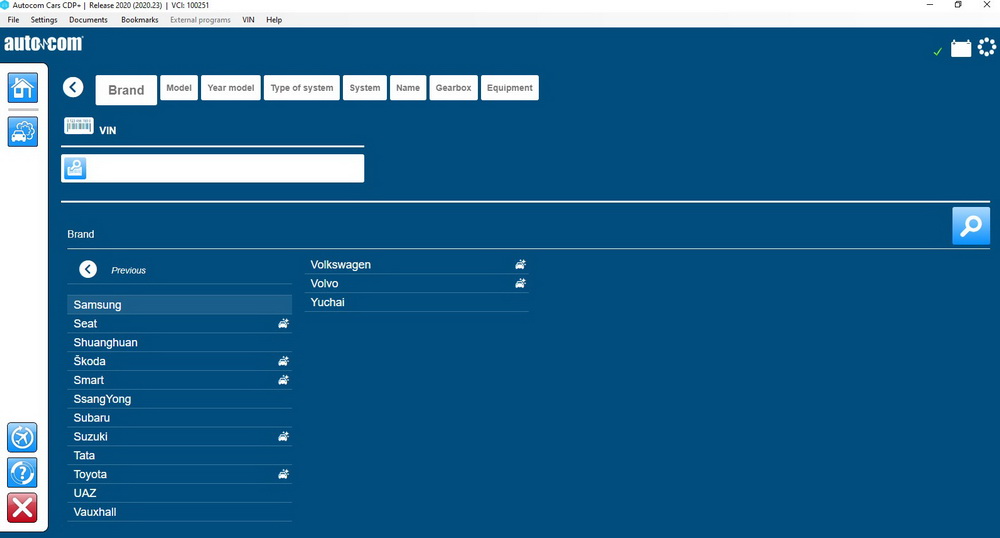1000x538 pixels.
Task: Open the Home screen from sidebar
Action: point(22,88)
